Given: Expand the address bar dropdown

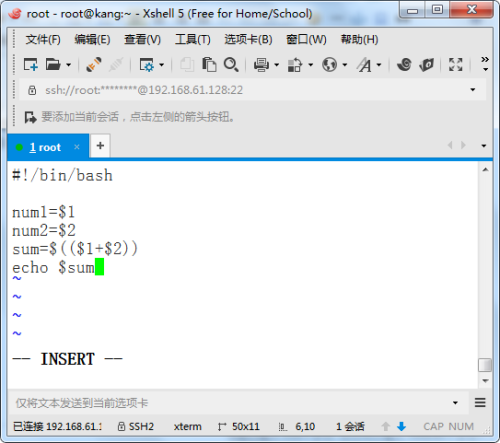Looking at the screenshot, I should click(473, 90).
